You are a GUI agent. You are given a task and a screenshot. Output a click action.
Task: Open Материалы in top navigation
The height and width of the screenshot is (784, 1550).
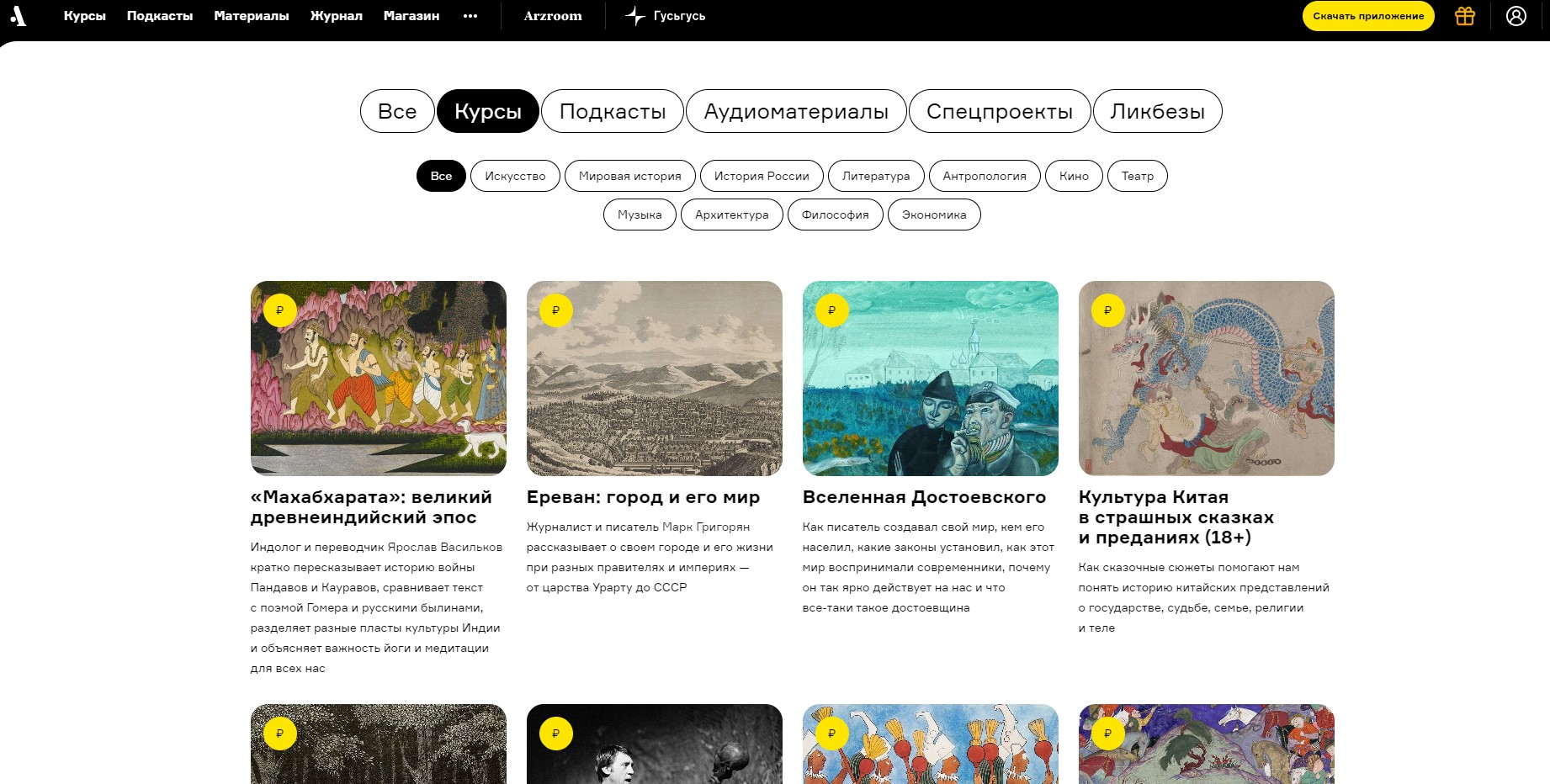click(x=252, y=16)
